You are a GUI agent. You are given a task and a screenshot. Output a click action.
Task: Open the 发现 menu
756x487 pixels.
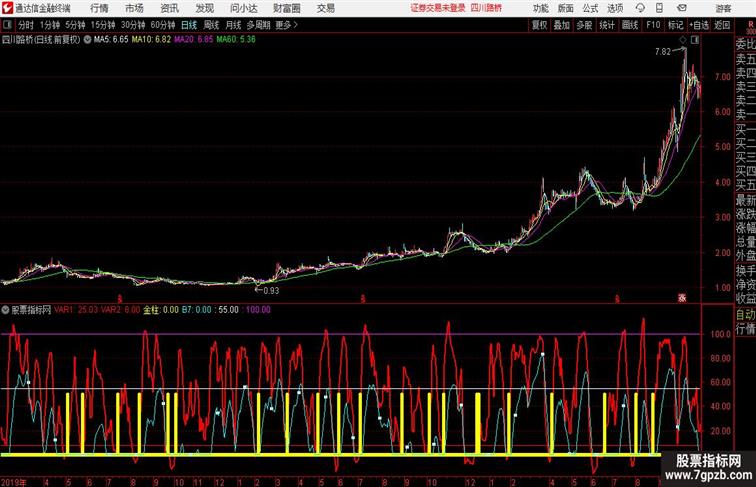[204, 8]
